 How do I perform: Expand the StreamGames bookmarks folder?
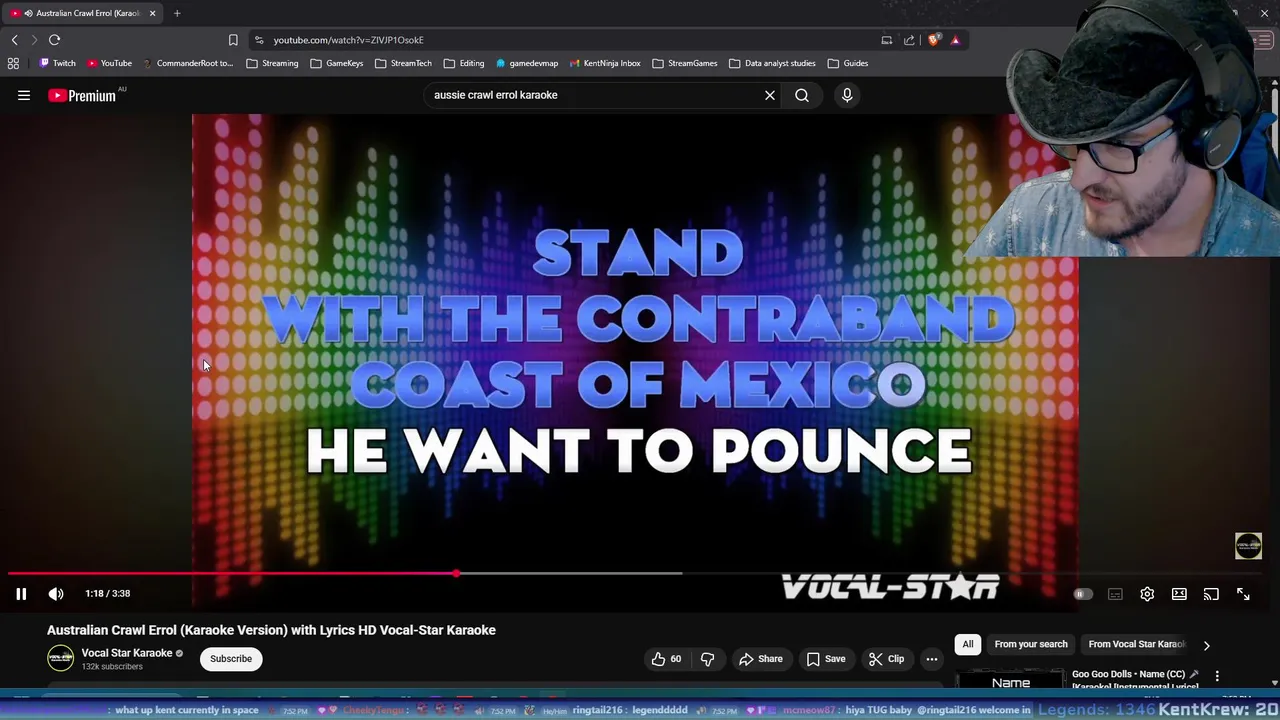685,63
